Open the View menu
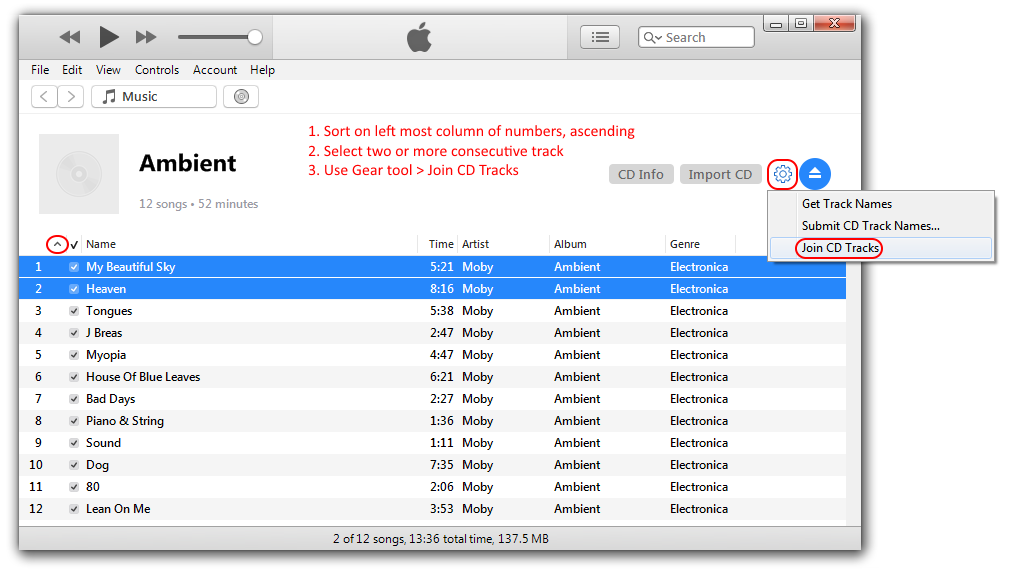The width and height of the screenshot is (1009, 571). [x=108, y=70]
